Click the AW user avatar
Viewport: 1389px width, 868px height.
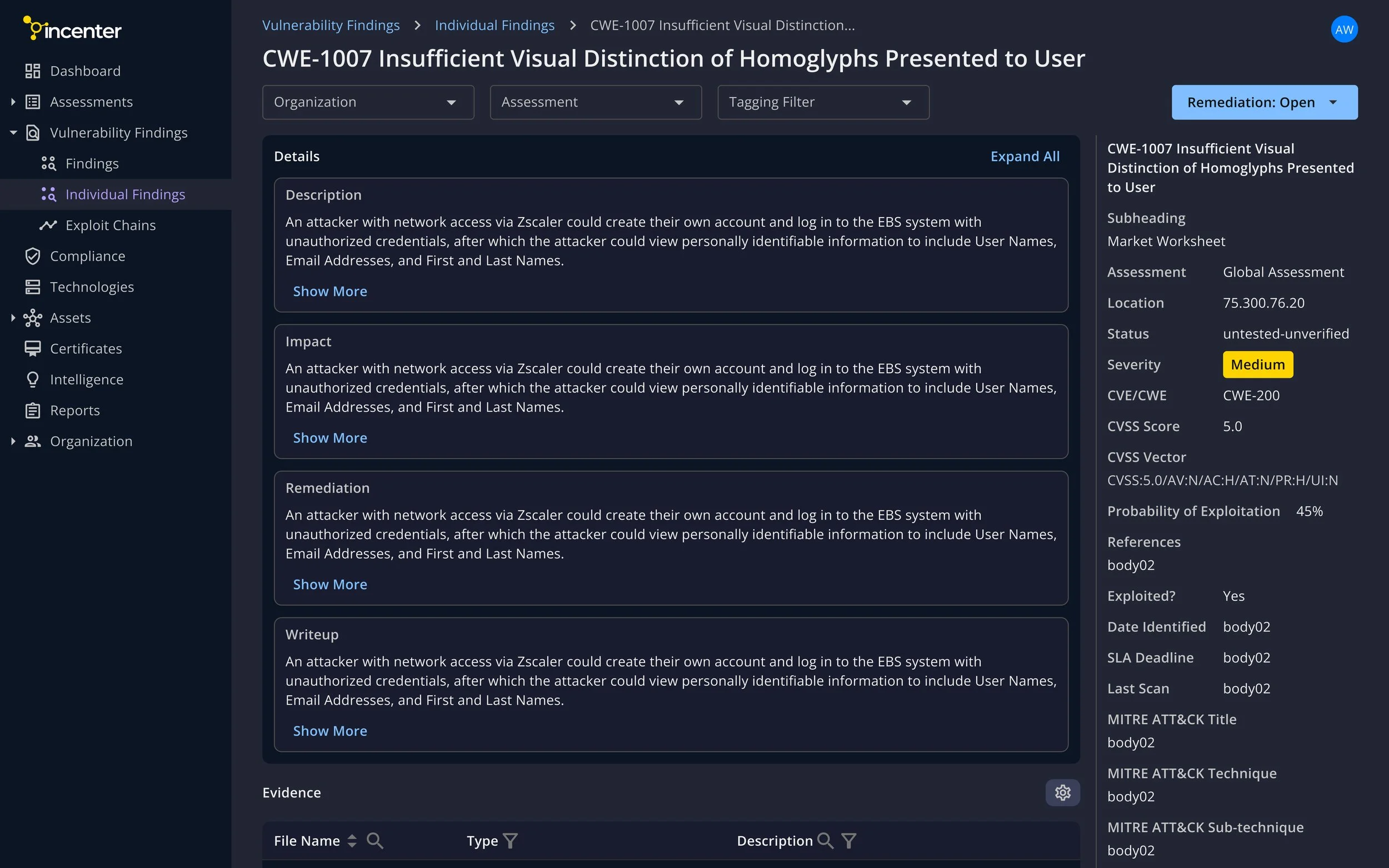1343,29
